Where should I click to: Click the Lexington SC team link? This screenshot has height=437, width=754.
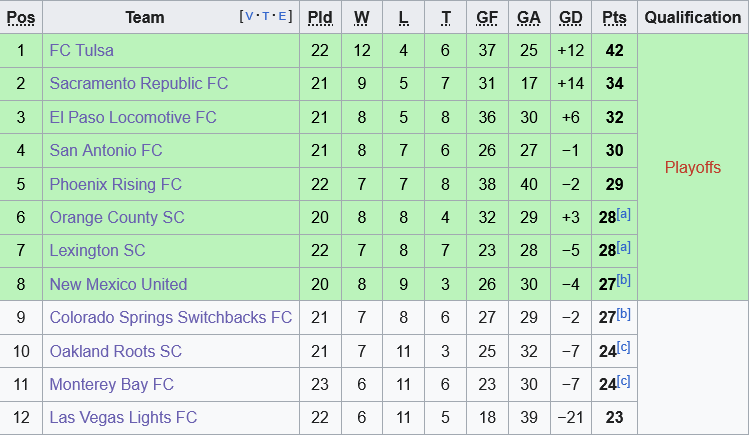coord(97,250)
